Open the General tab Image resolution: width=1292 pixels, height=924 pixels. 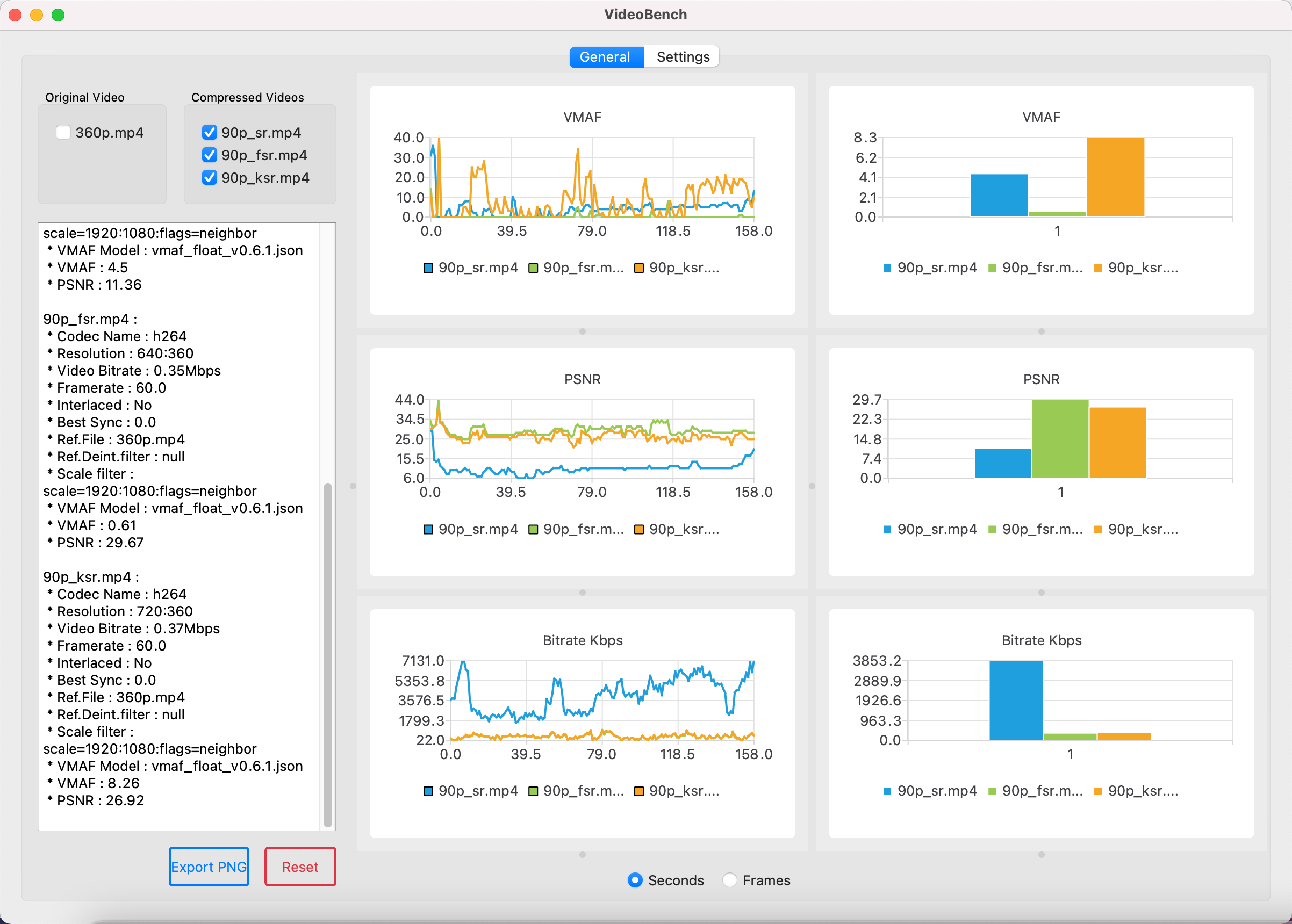coord(605,57)
